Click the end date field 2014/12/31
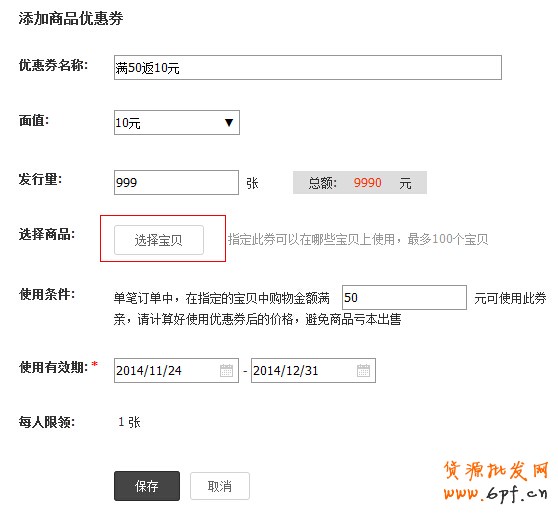Viewport: 558px width, 515px height. click(x=313, y=371)
